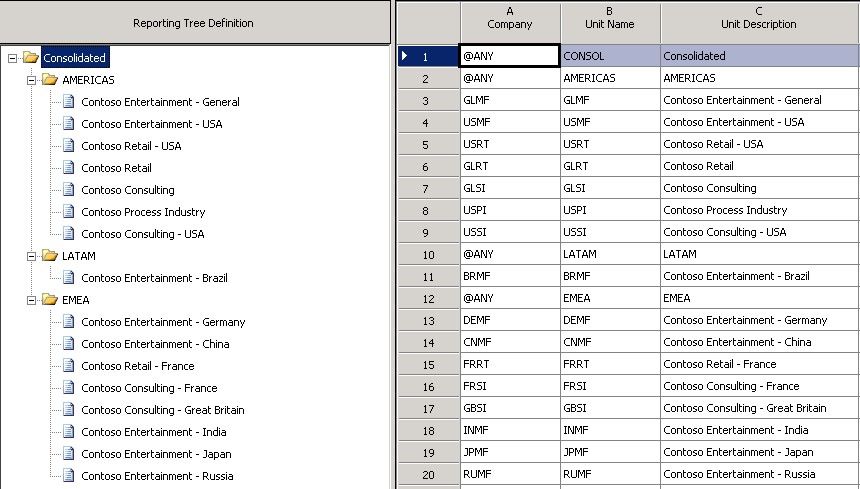Select AMERICAS in the reporting tree
860x489 pixels.
click(x=88, y=80)
